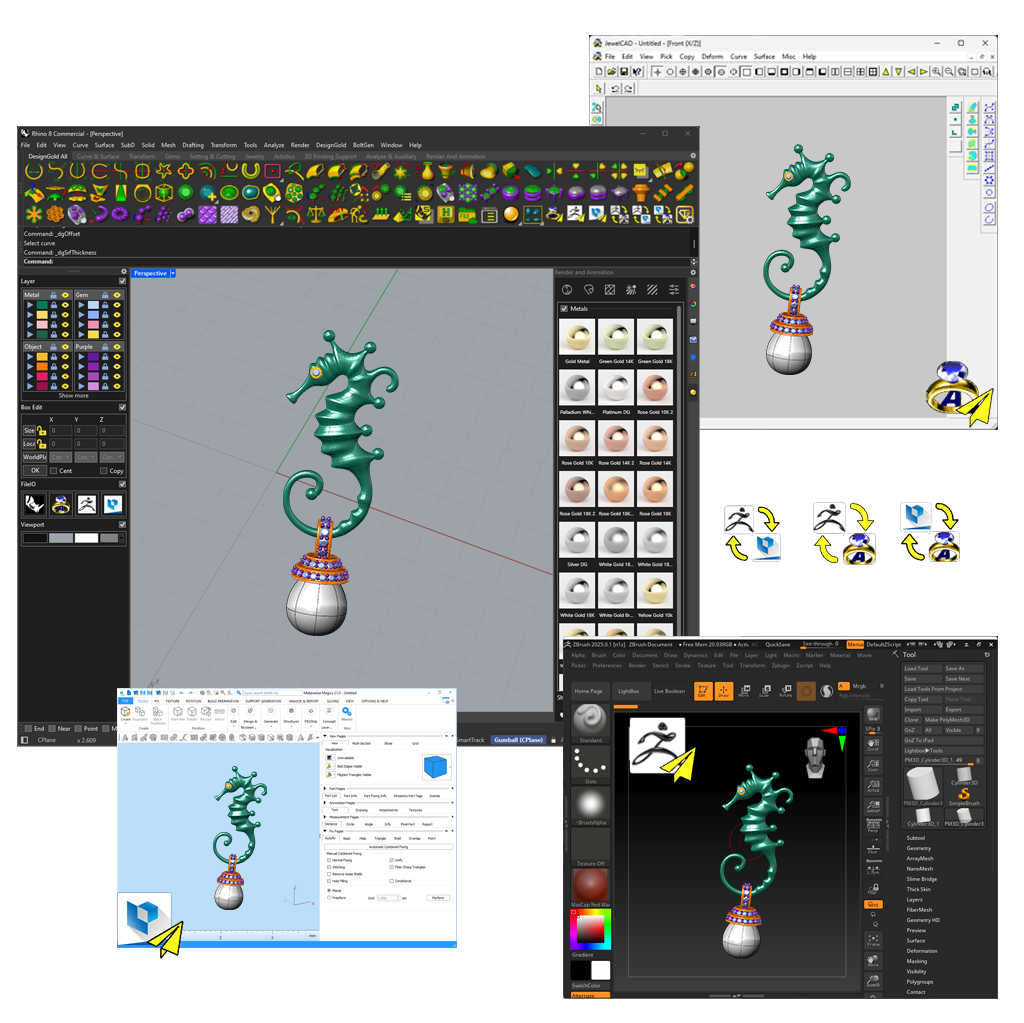1024x1023 pixels.
Task: Click white viewport color swatch in Rhino
Action: coord(86,538)
